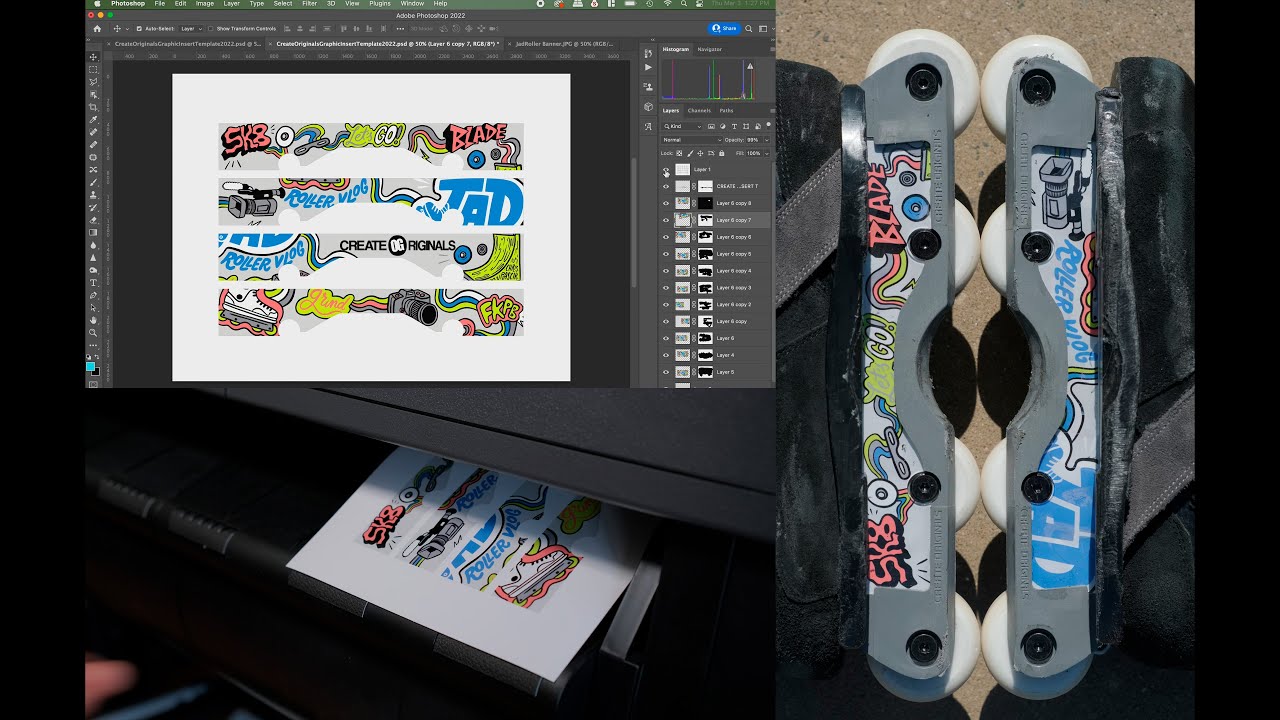The width and height of the screenshot is (1280, 720).
Task: Toggle visibility of Layer 1
Action: 666,170
